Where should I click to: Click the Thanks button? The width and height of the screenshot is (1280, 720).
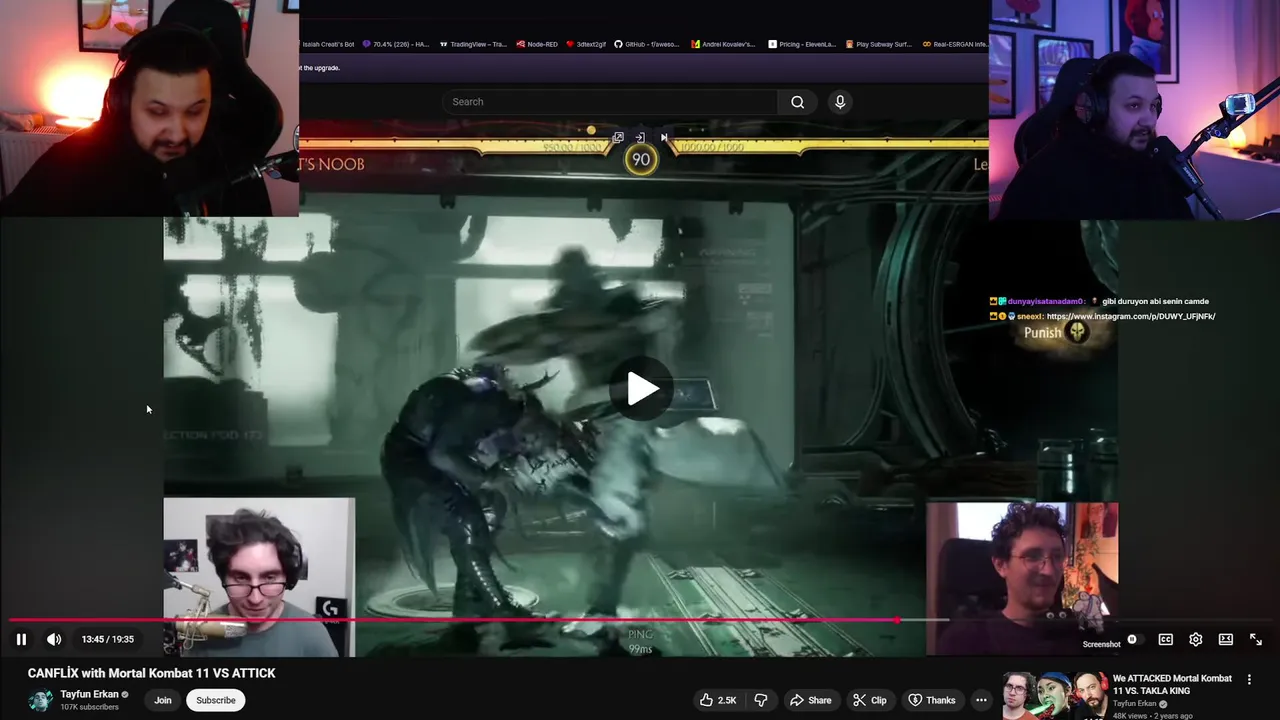[932, 700]
